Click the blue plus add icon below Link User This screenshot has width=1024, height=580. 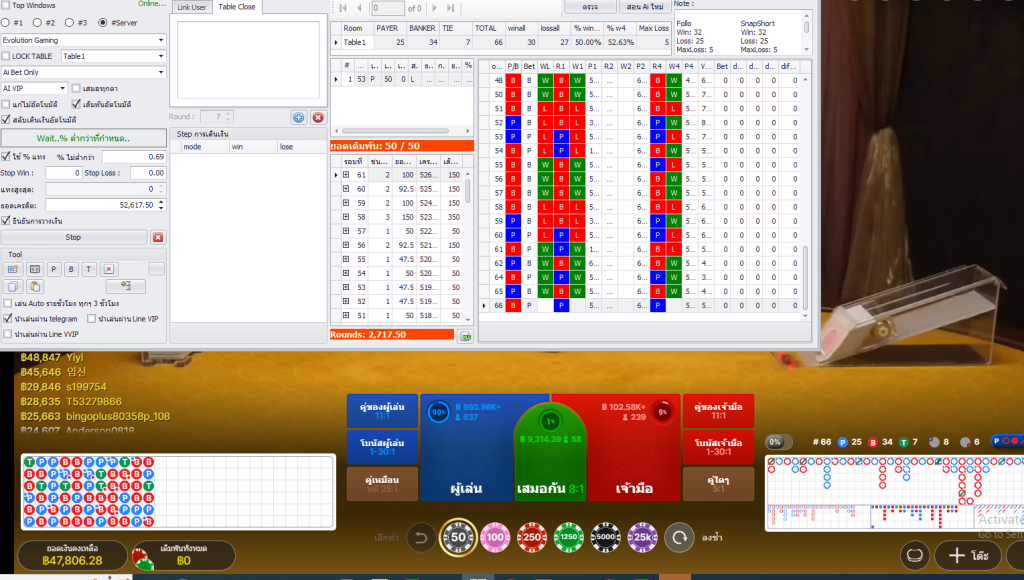[299, 117]
